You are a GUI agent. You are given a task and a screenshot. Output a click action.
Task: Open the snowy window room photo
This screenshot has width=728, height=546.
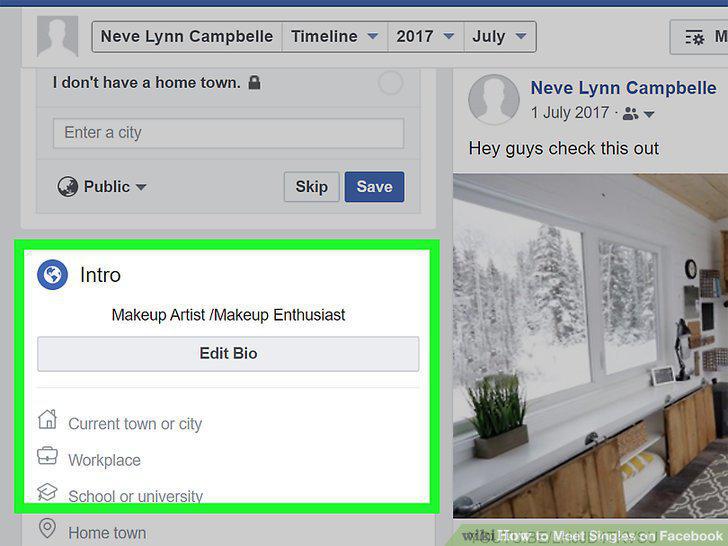coord(591,346)
